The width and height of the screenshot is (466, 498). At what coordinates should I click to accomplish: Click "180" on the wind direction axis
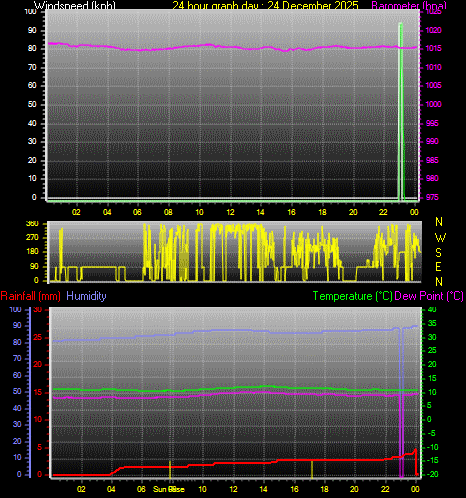(32, 251)
